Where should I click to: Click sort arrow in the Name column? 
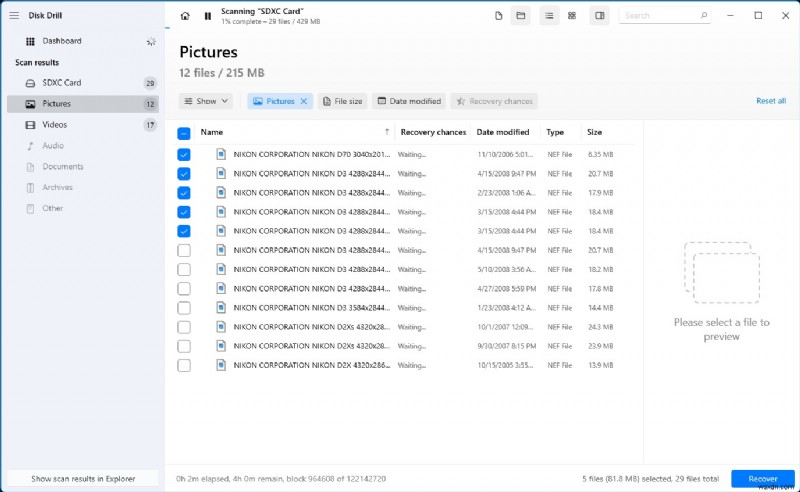(x=387, y=132)
